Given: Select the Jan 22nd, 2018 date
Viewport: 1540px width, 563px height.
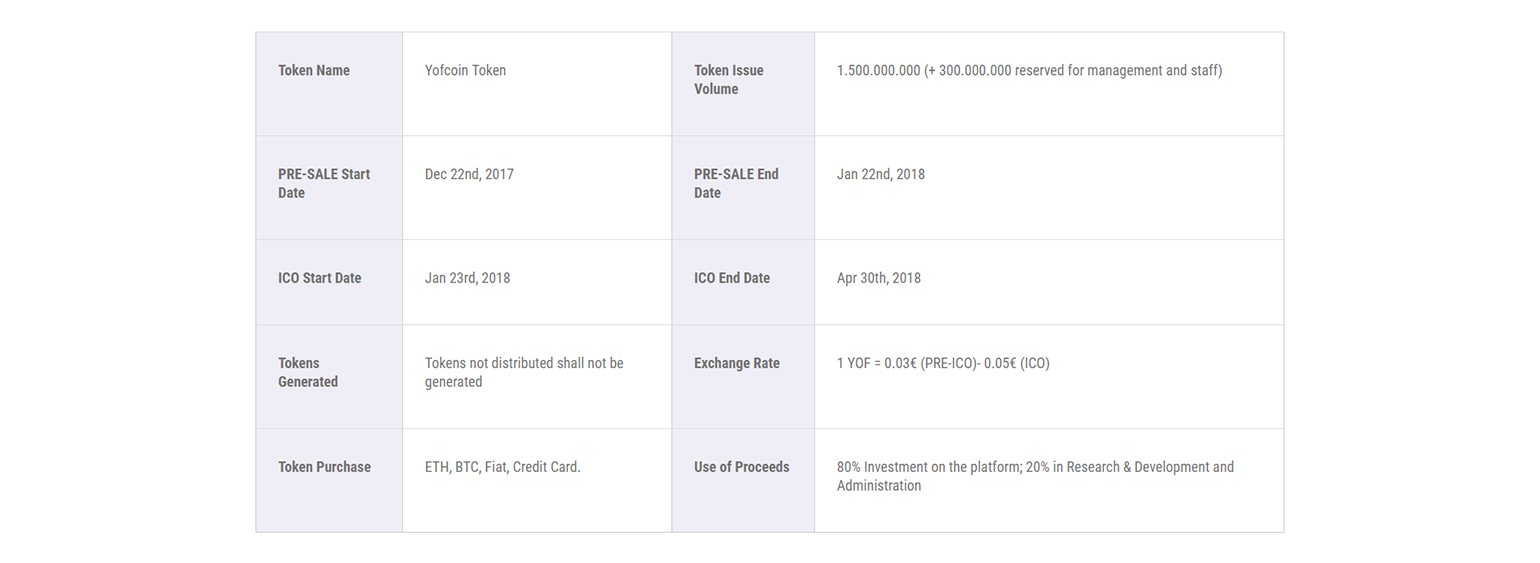Looking at the screenshot, I should pyautogui.click(x=881, y=175).
